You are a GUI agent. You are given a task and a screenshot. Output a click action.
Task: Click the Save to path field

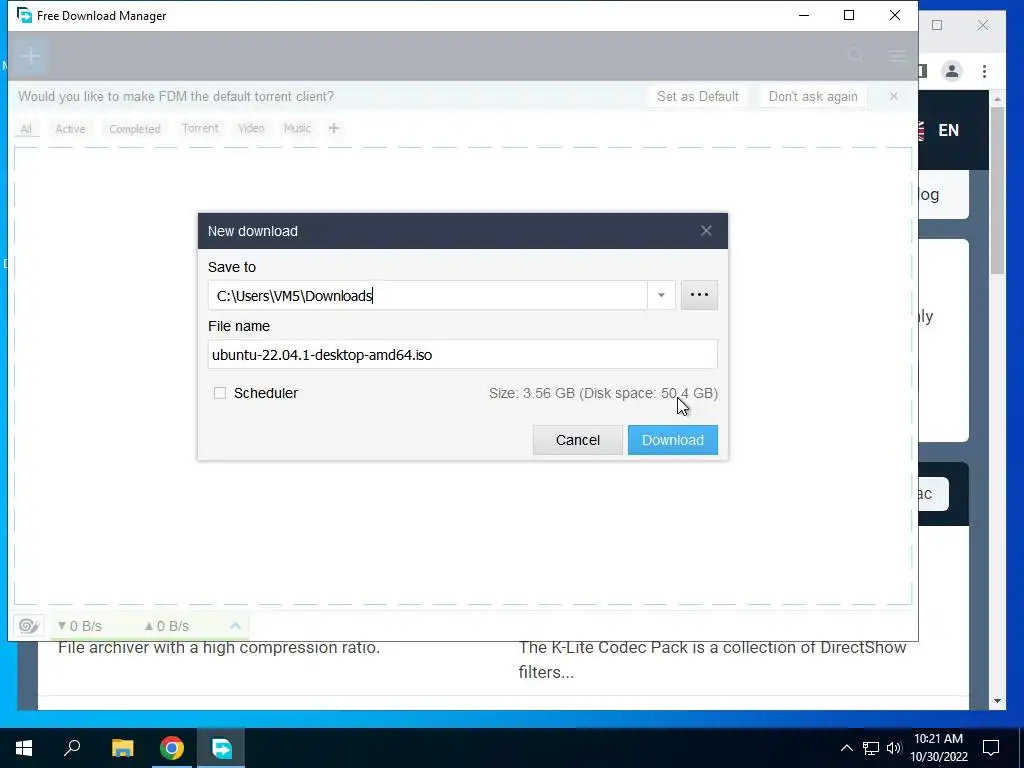pyautogui.click(x=428, y=295)
